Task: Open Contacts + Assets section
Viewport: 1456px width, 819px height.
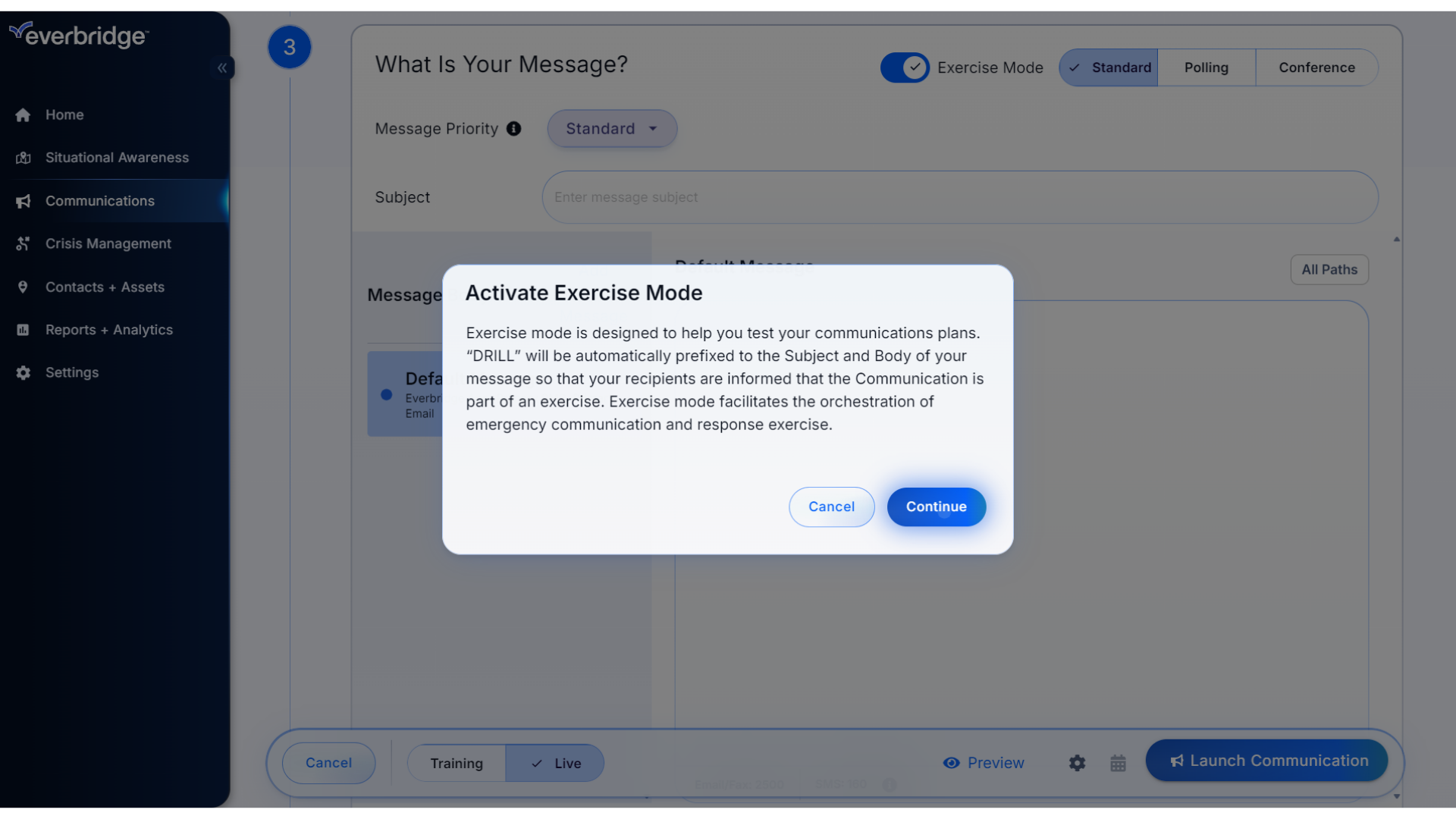Action: pos(105,286)
